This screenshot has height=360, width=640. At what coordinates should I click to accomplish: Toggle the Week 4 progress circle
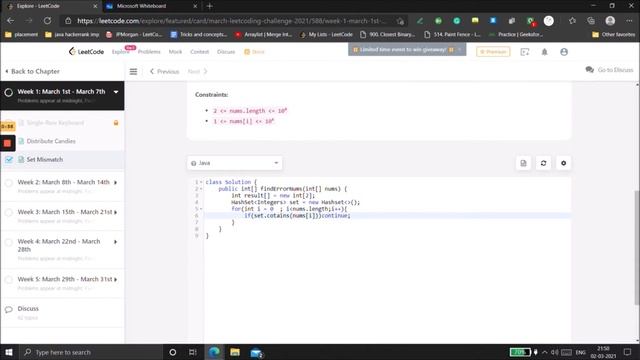coord(9,242)
